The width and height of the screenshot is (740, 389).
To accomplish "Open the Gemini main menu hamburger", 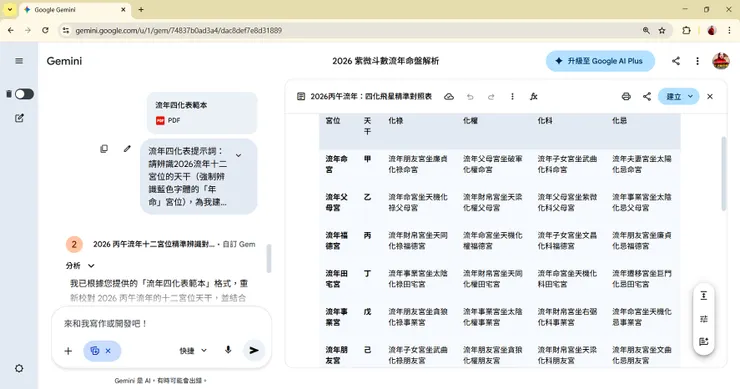I will tap(19, 61).
